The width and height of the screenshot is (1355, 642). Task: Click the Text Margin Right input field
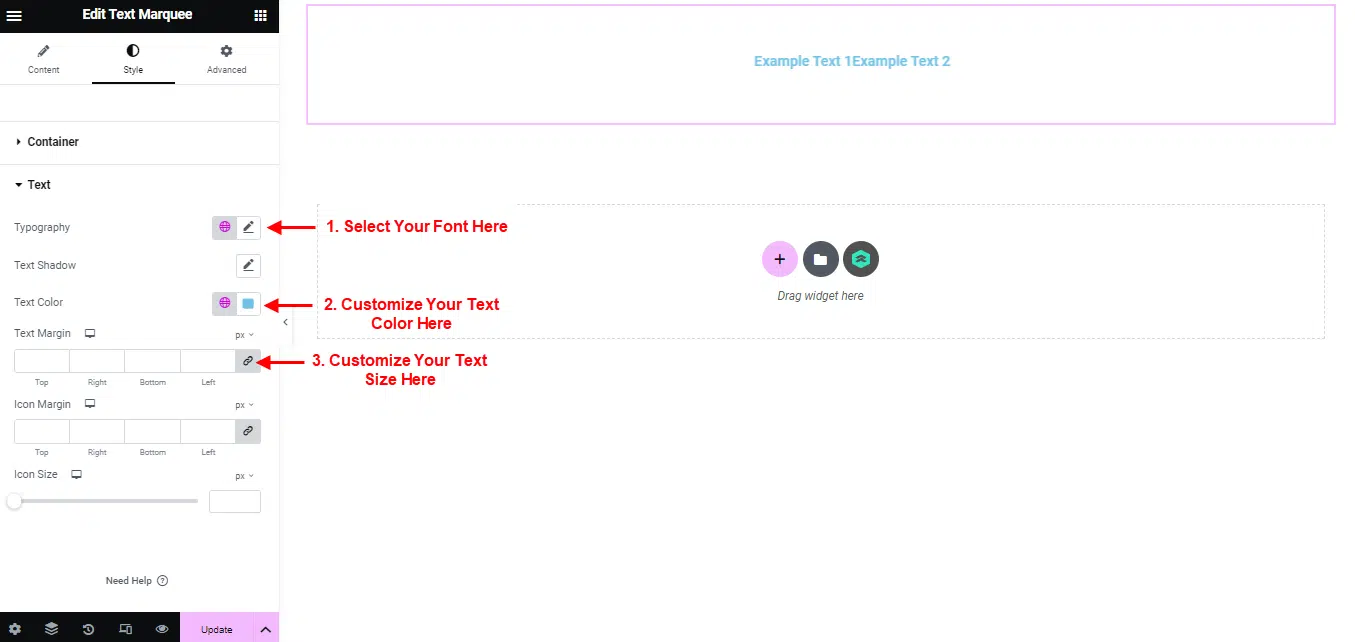tap(97, 361)
